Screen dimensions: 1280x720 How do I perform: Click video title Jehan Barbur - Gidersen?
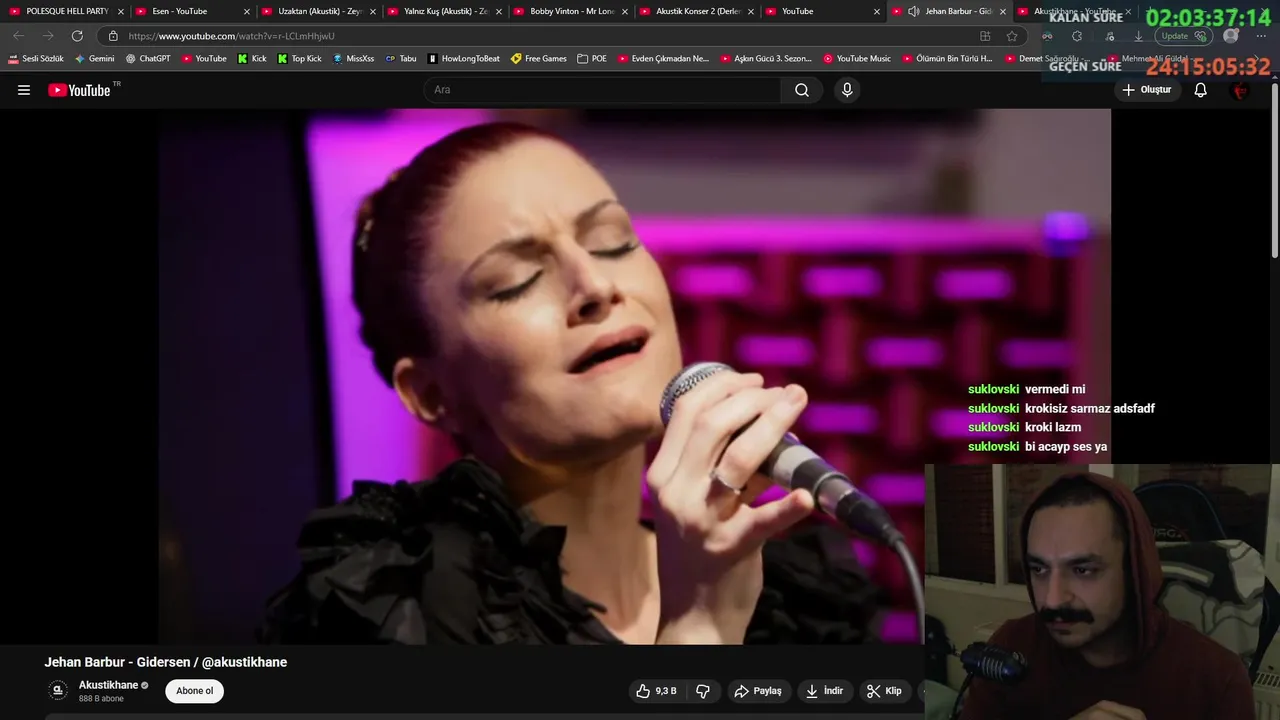pos(166,662)
